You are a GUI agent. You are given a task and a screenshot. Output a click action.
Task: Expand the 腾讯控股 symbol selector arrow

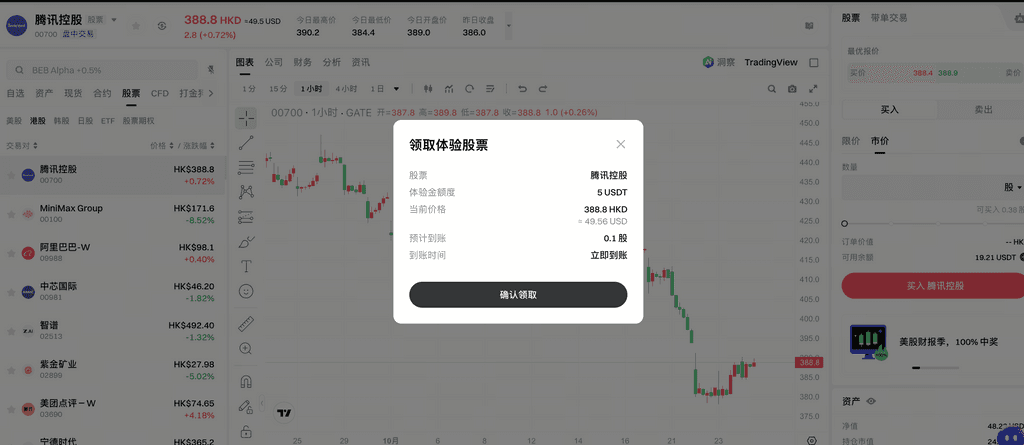114,20
